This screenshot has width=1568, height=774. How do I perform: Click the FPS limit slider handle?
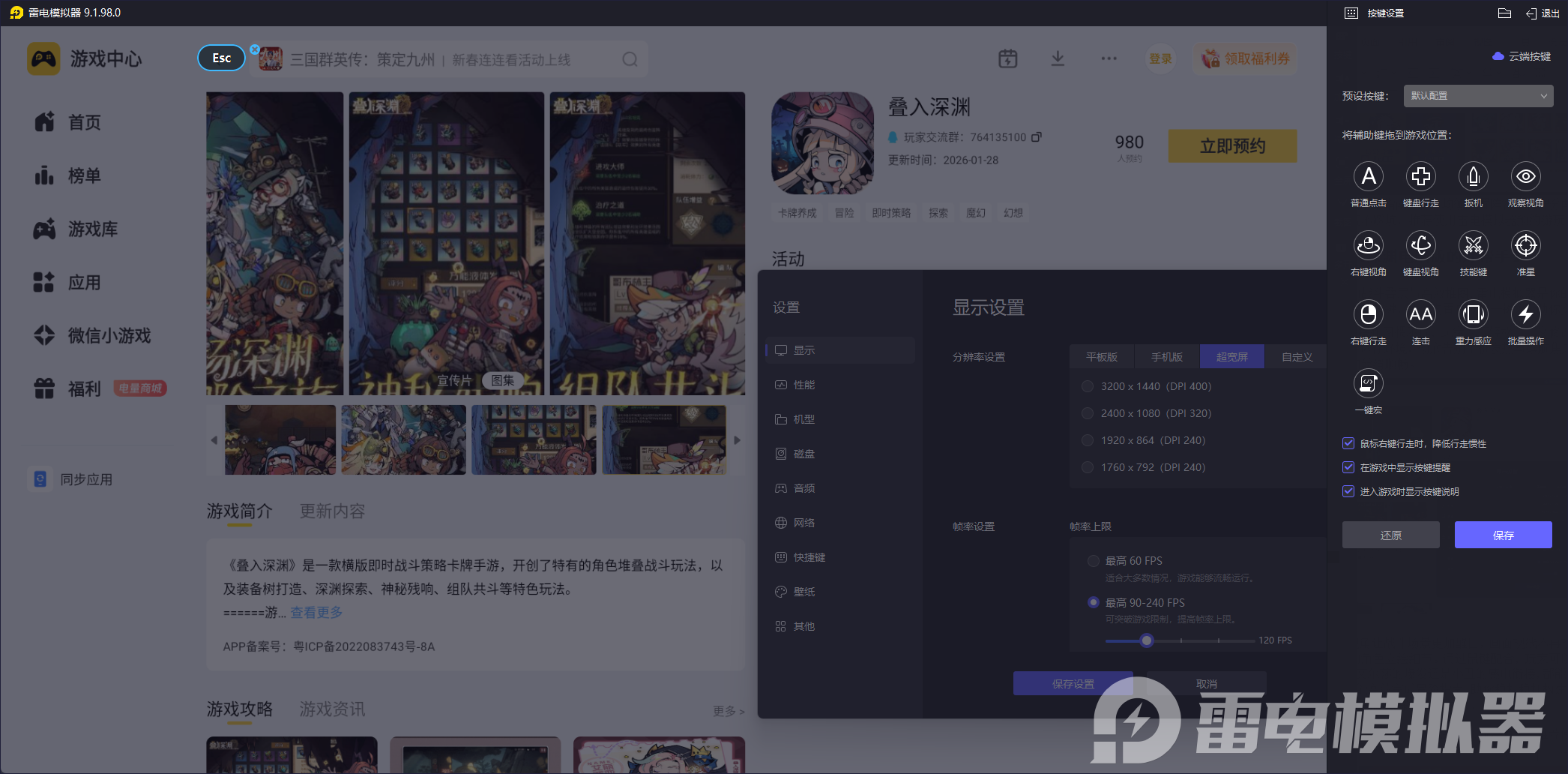click(1146, 640)
